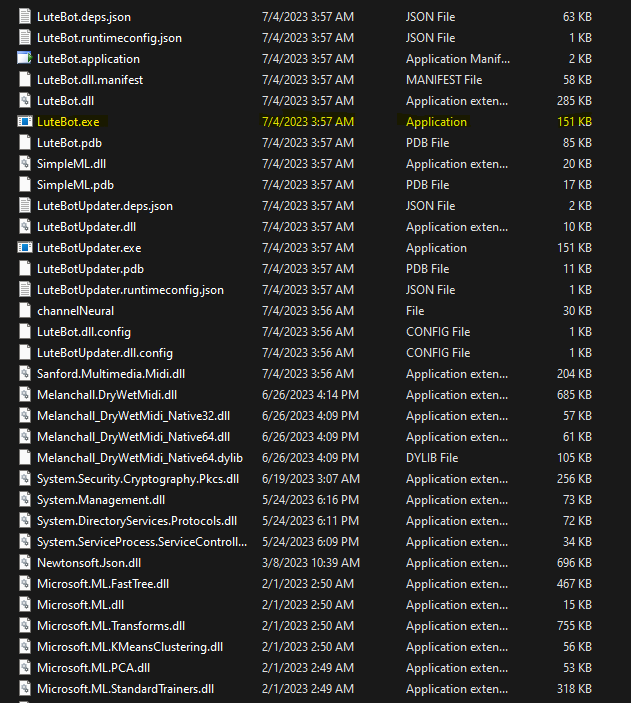The width and height of the screenshot is (631, 703).
Task: Click the LuteBot.exe application icon
Action: (25, 122)
